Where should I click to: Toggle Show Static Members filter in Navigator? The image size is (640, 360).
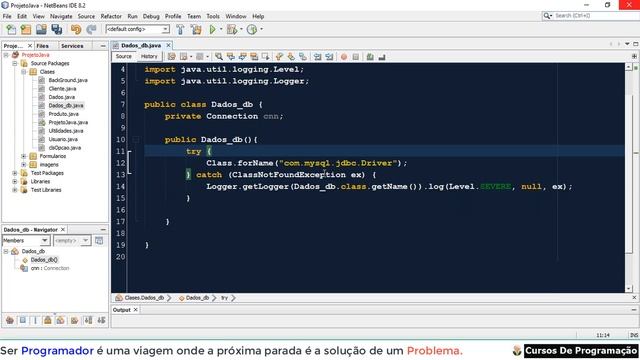click(x=35, y=320)
